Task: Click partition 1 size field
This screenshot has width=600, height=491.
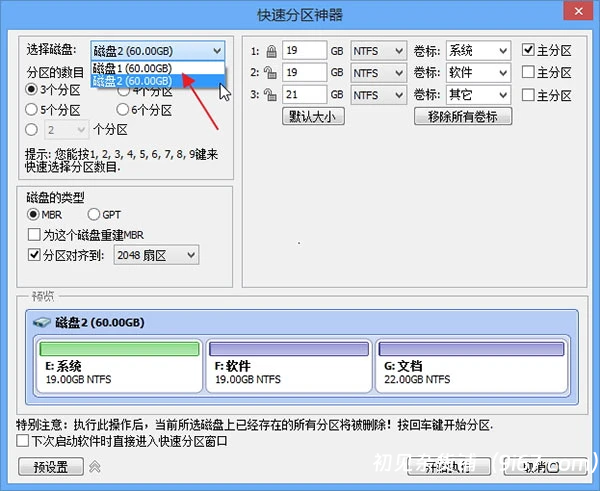Action: point(305,51)
